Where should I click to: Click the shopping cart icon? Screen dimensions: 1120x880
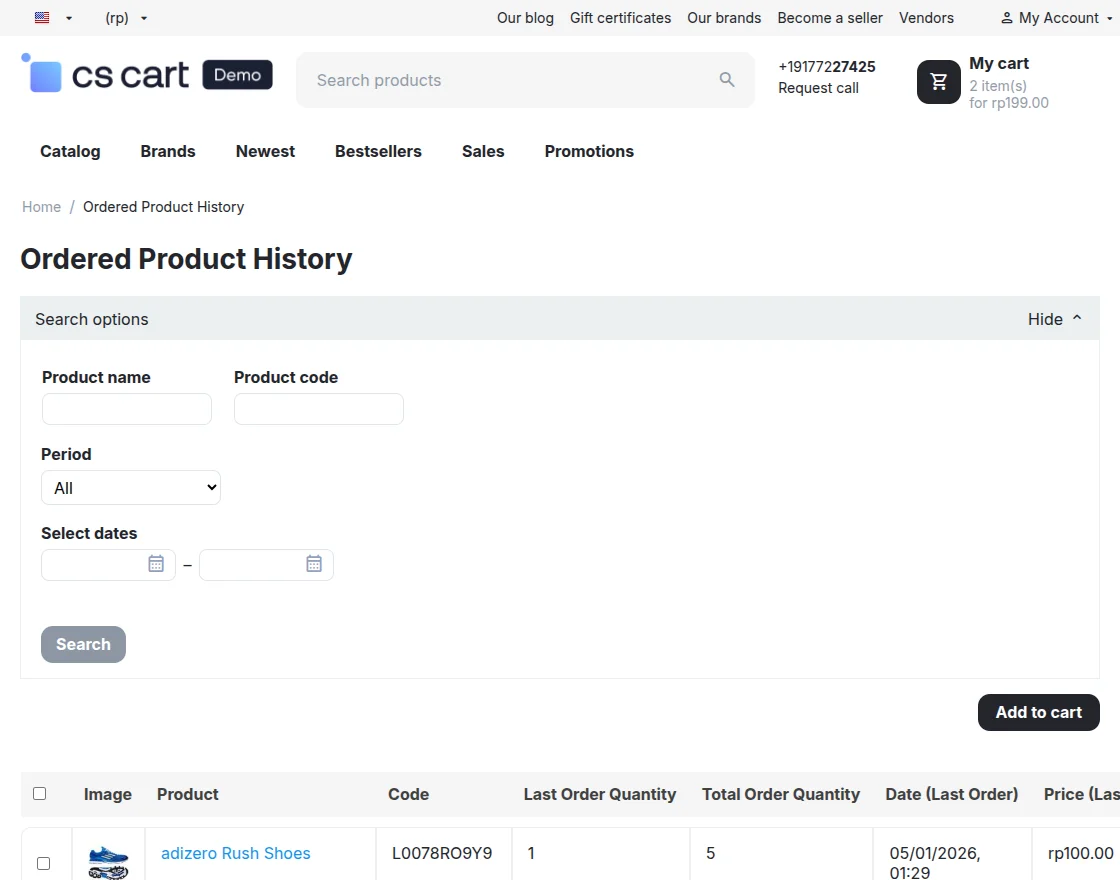(939, 81)
